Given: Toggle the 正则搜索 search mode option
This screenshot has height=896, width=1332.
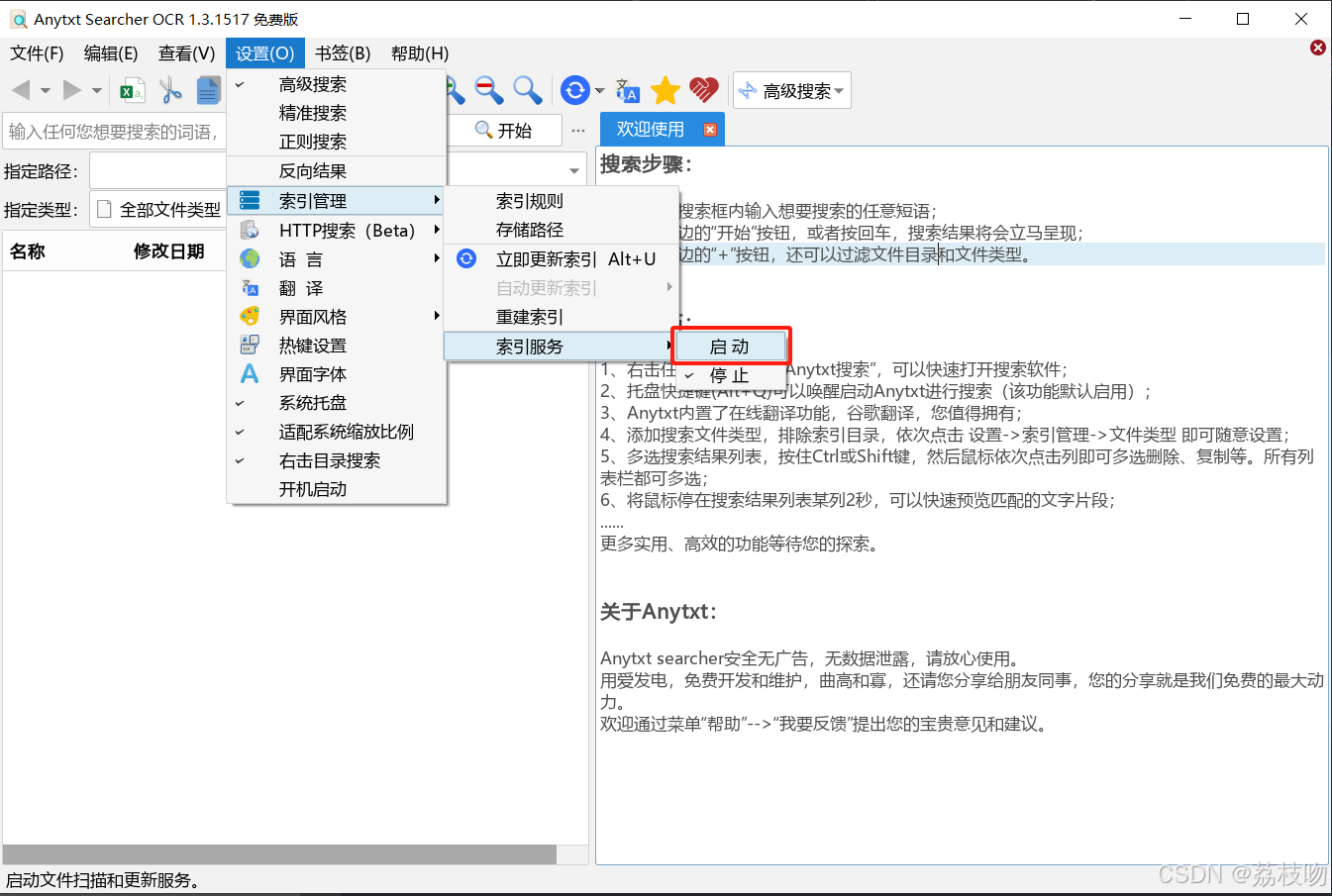Looking at the screenshot, I should [x=337, y=142].
